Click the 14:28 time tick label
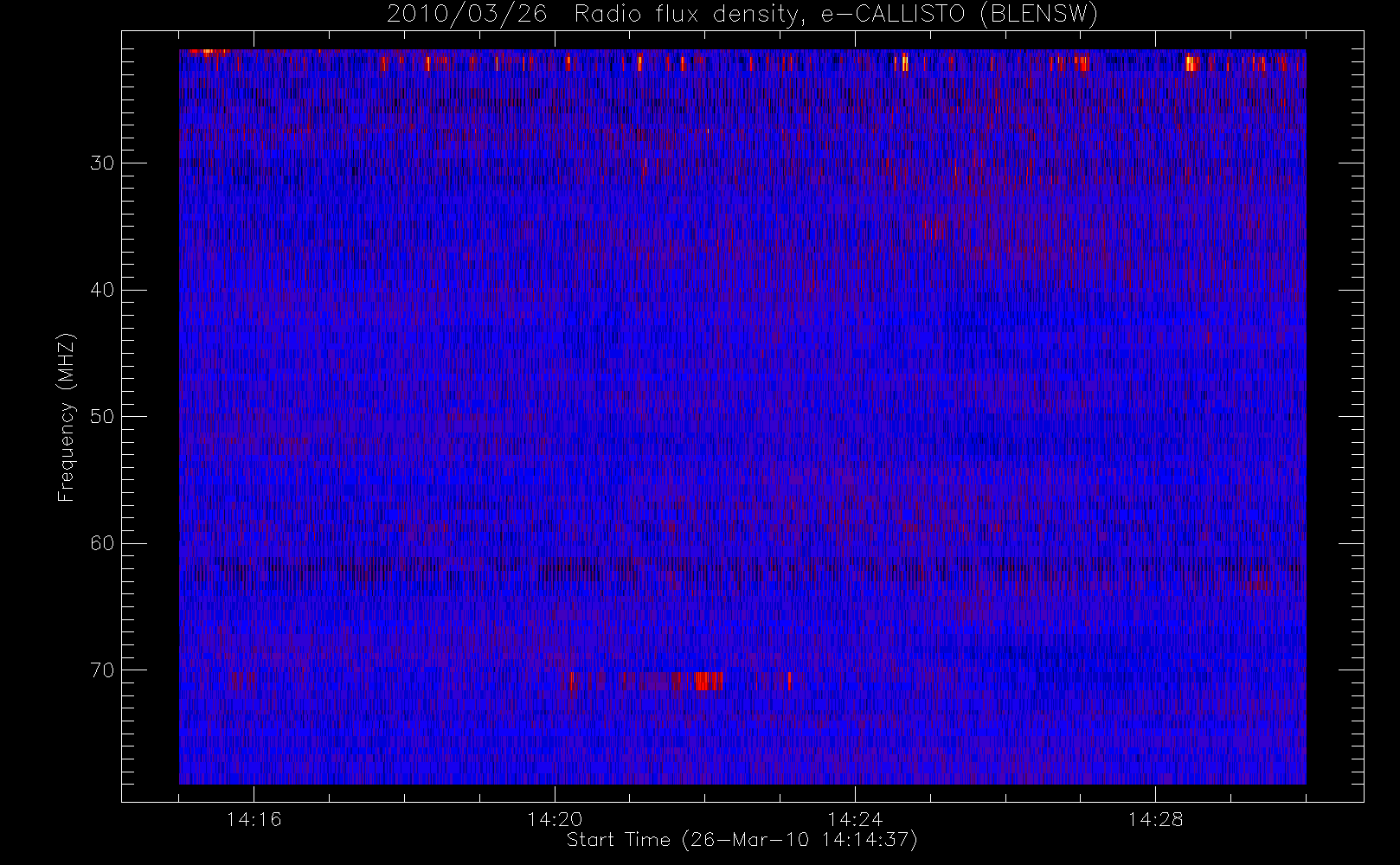Screen dimensions: 1400x865 (1155, 819)
